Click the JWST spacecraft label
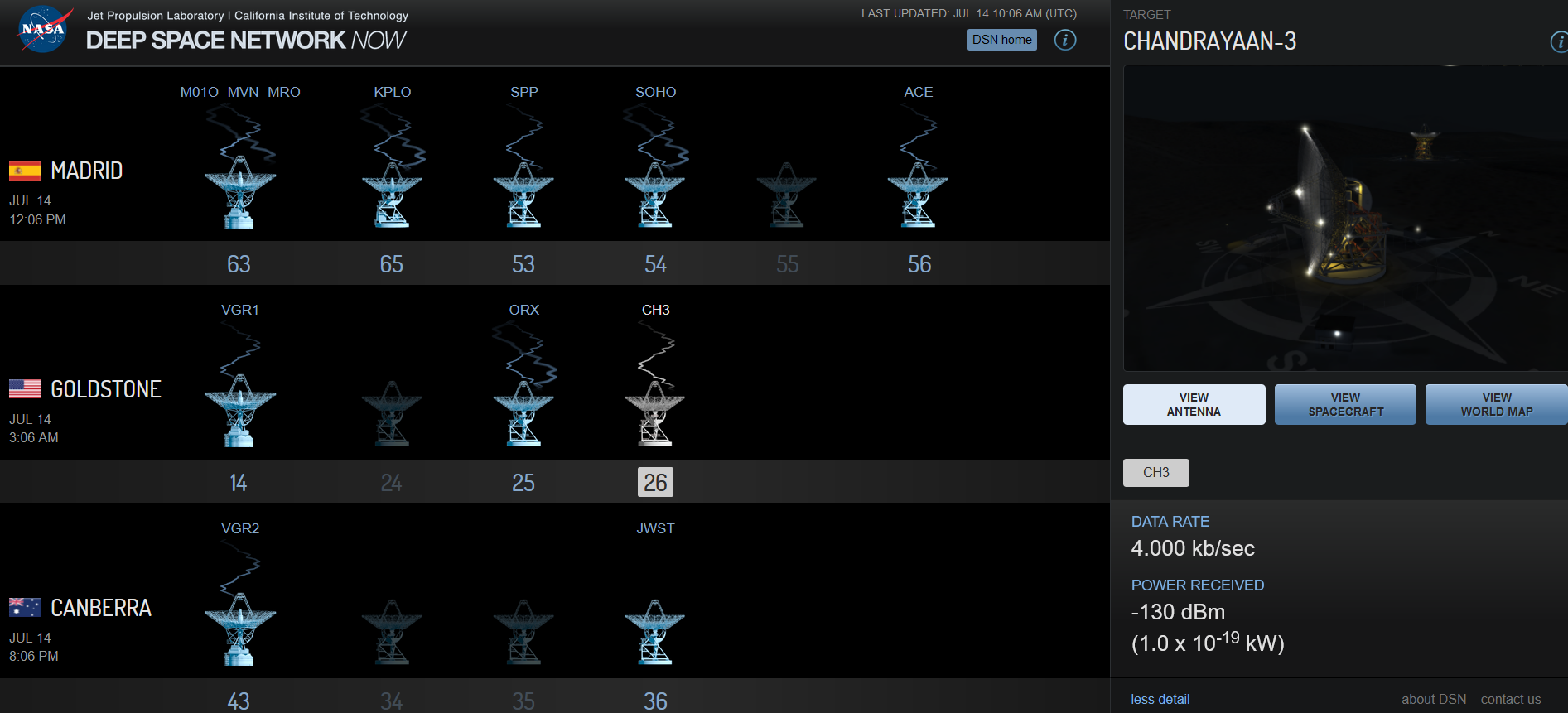The height and width of the screenshot is (713, 1568). click(656, 528)
